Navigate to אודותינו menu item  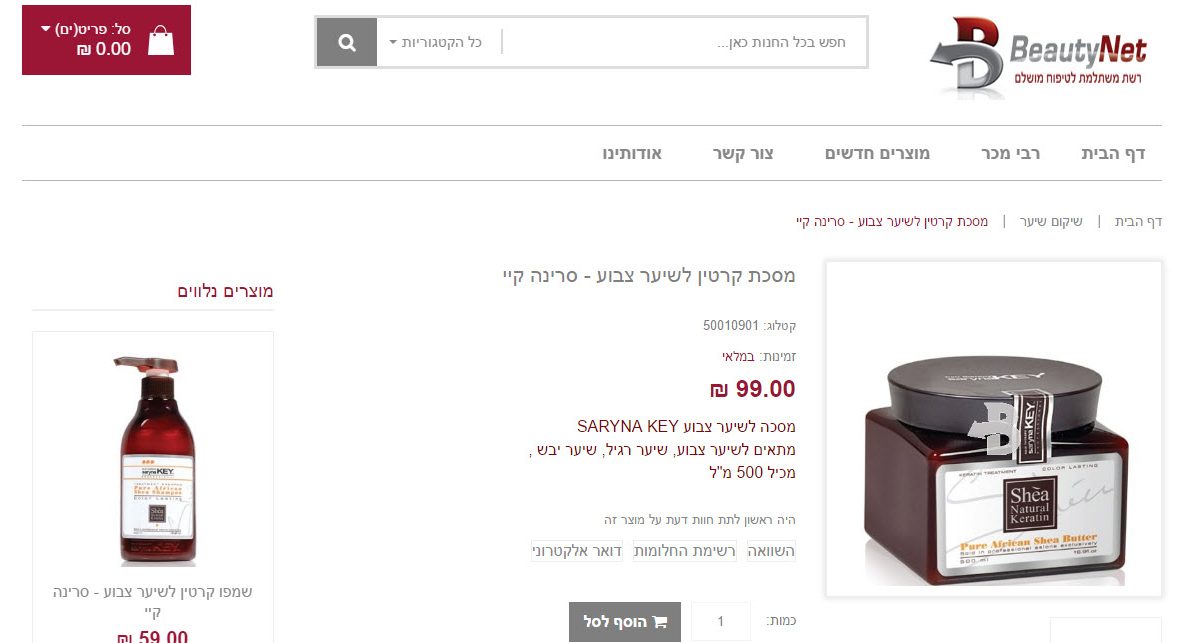pos(632,153)
